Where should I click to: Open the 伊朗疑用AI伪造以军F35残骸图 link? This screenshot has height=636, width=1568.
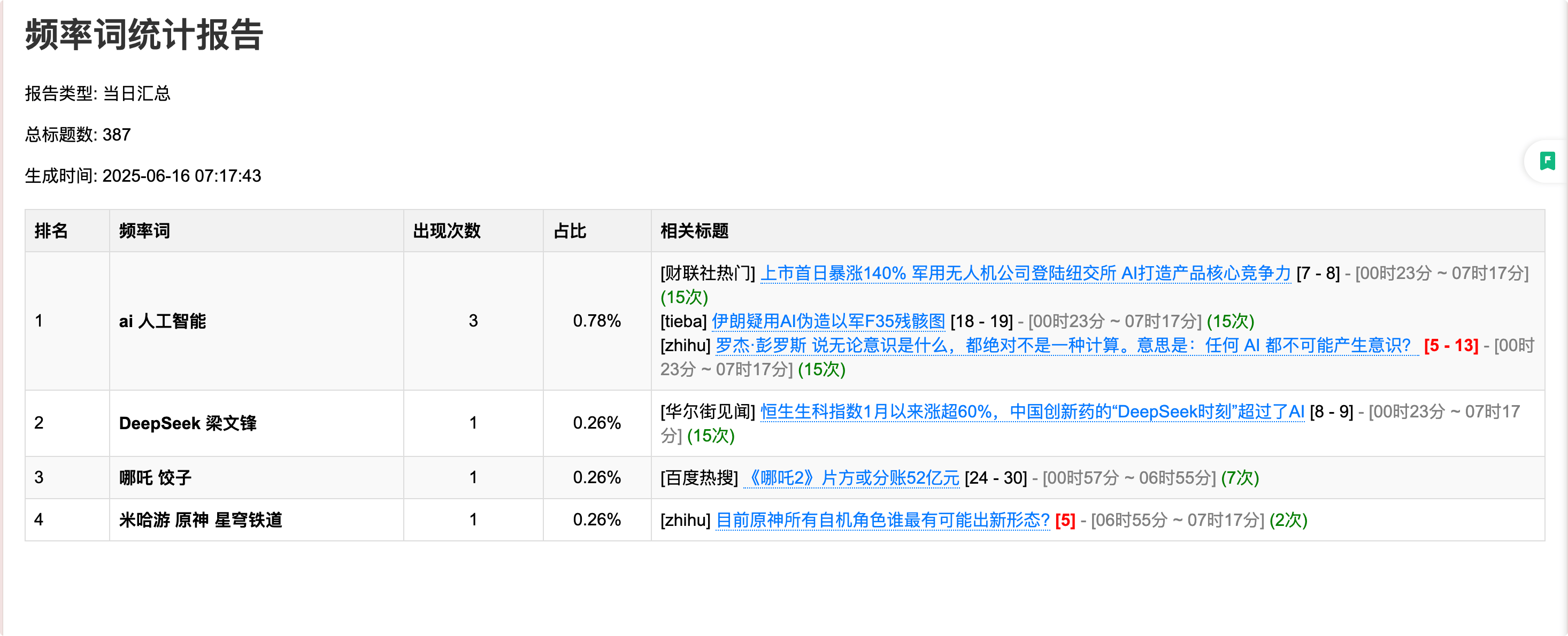828,321
